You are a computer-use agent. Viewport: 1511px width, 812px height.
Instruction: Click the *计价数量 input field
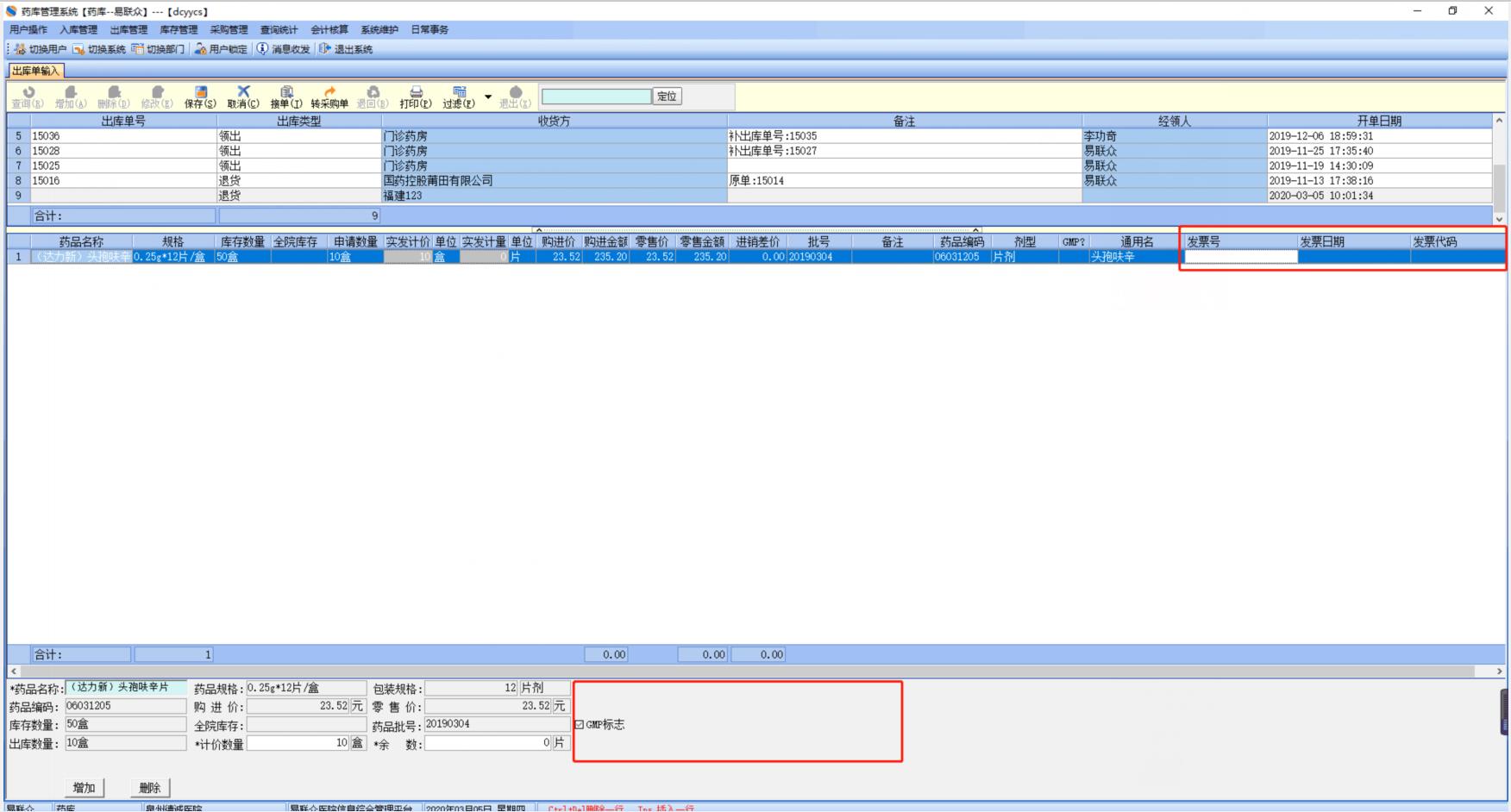coord(298,743)
